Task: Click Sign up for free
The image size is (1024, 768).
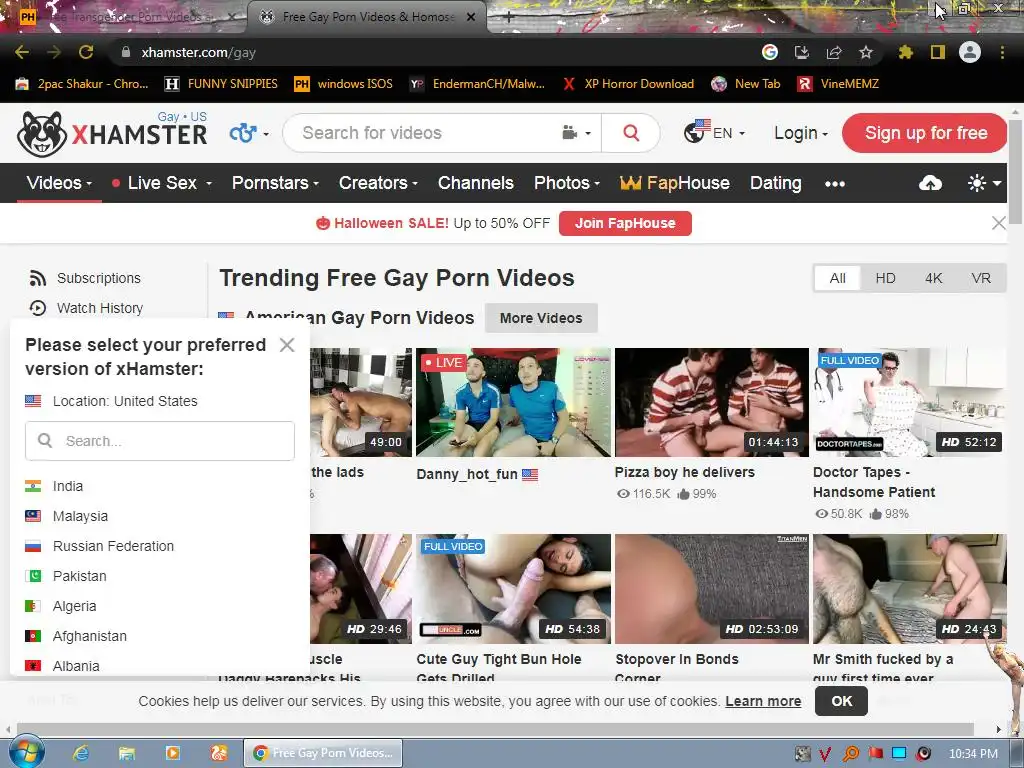Action: (x=925, y=133)
